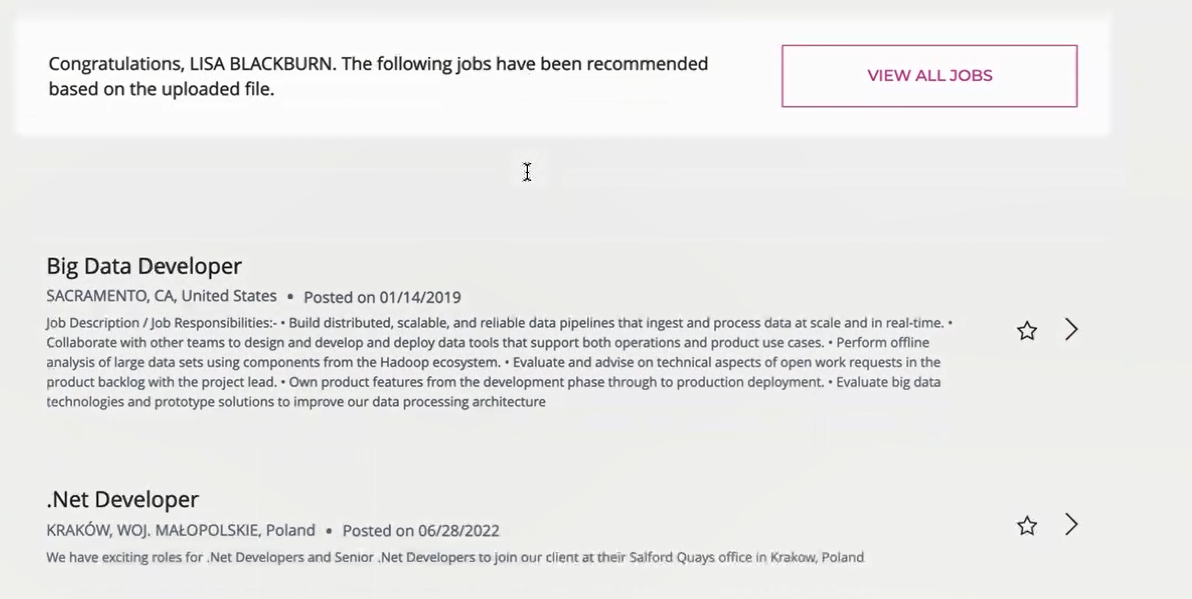Viewport: 1192px width, 599px height.
Task: Open the Big Data Developer job title
Action: tap(144, 266)
